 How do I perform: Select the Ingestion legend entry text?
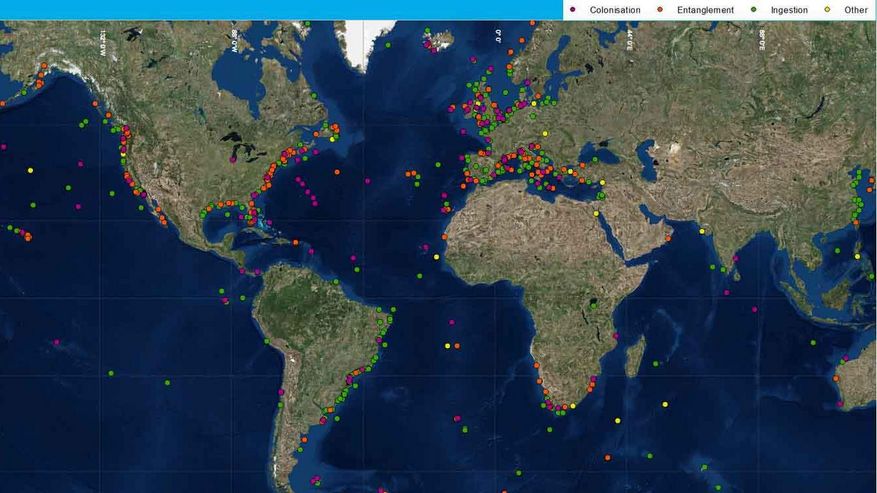[x=789, y=10]
